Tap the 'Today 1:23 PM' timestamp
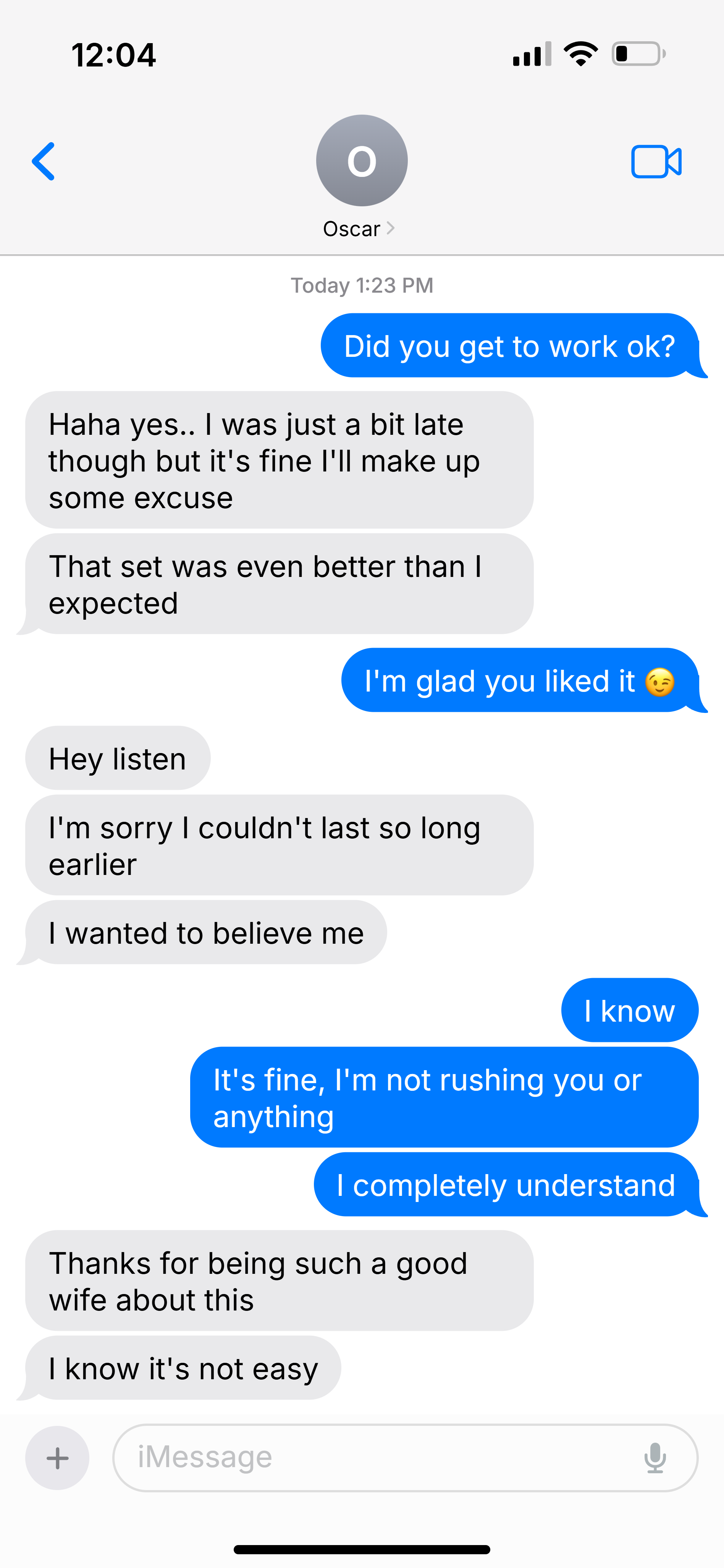This screenshot has width=724, height=1568. (362, 285)
